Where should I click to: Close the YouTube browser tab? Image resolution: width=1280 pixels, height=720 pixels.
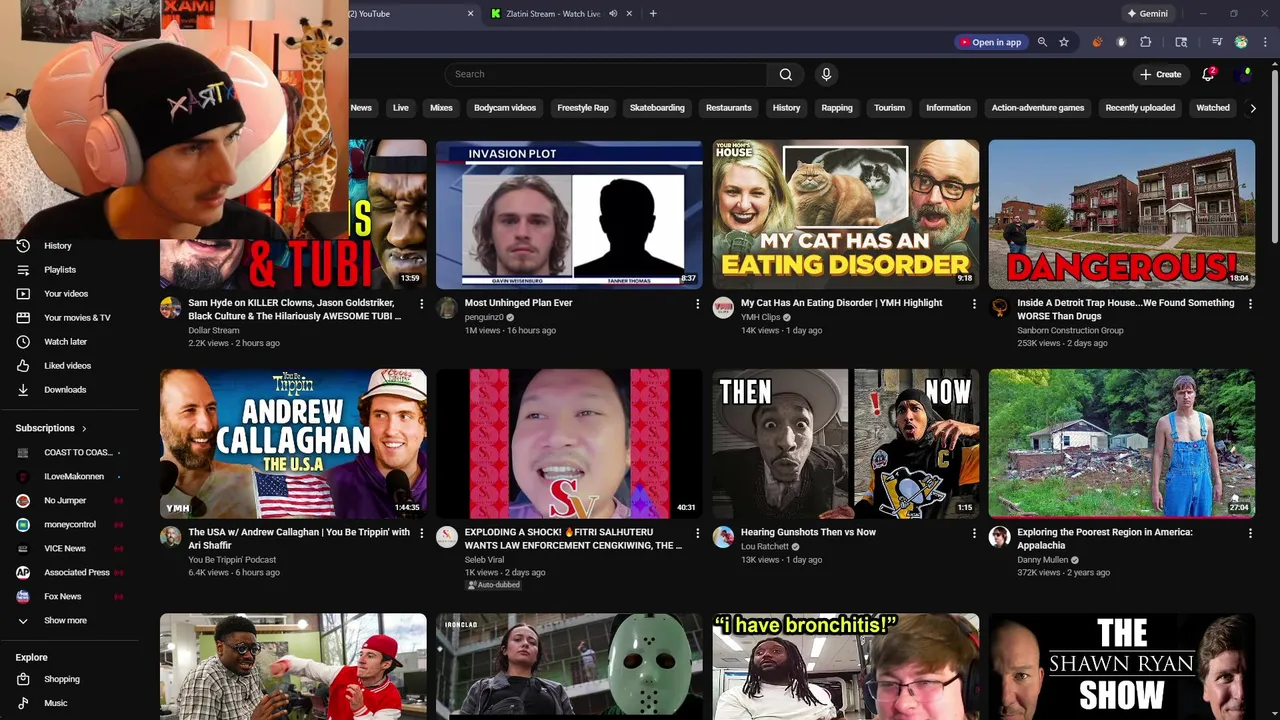tap(471, 14)
